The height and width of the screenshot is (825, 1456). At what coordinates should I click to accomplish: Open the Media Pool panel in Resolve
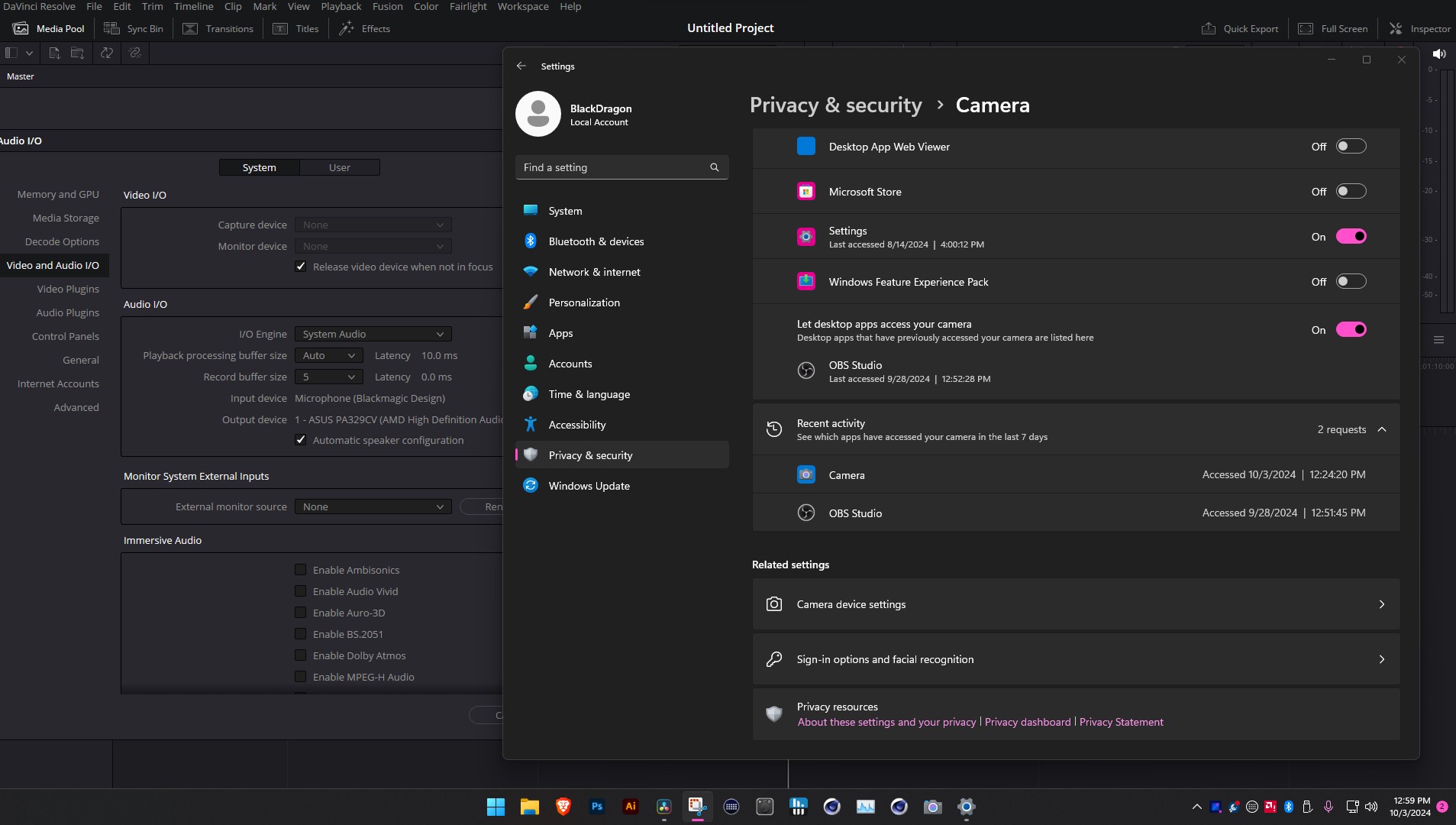[x=49, y=28]
